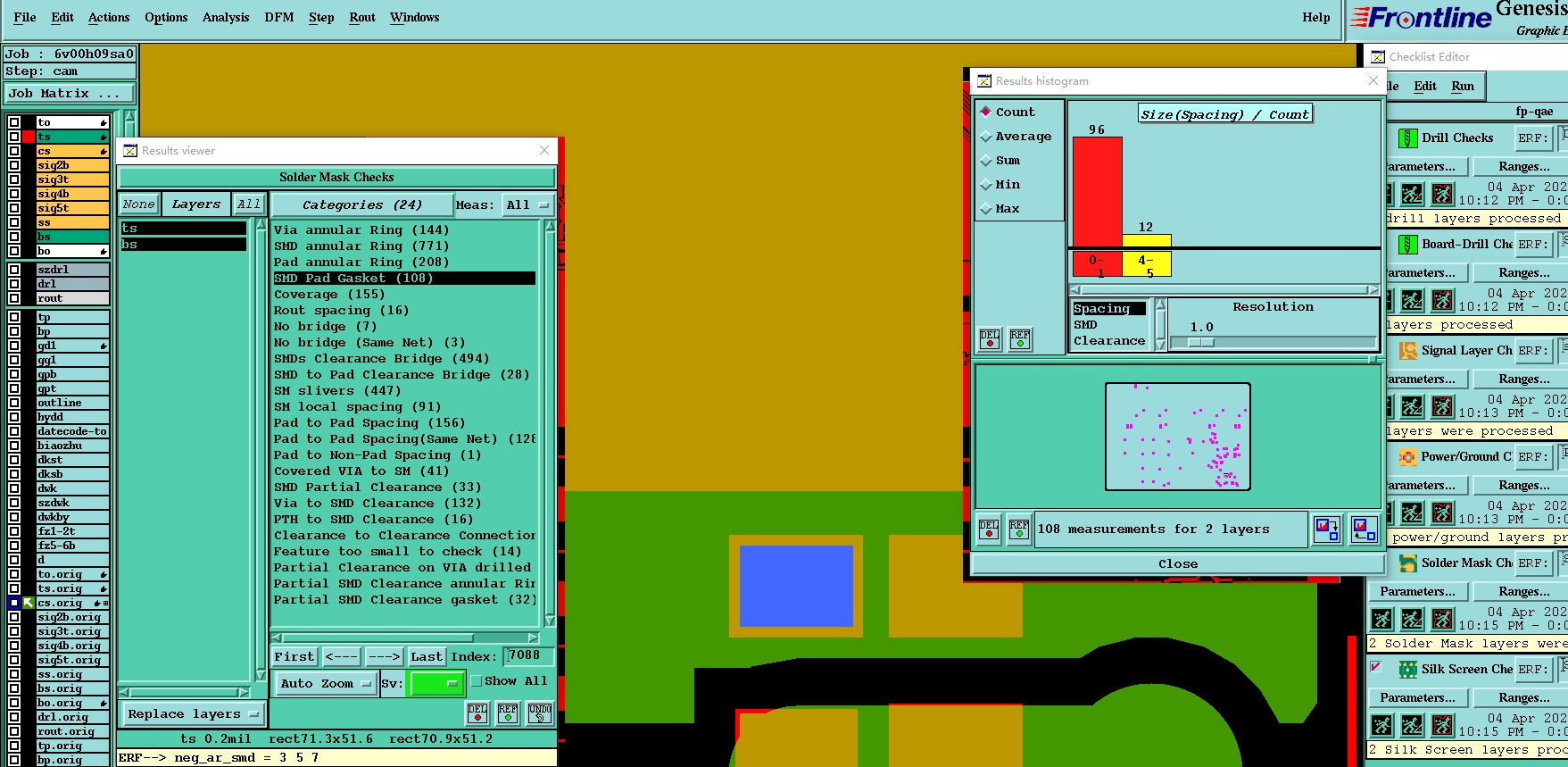Select the Min radio option

coord(986,184)
